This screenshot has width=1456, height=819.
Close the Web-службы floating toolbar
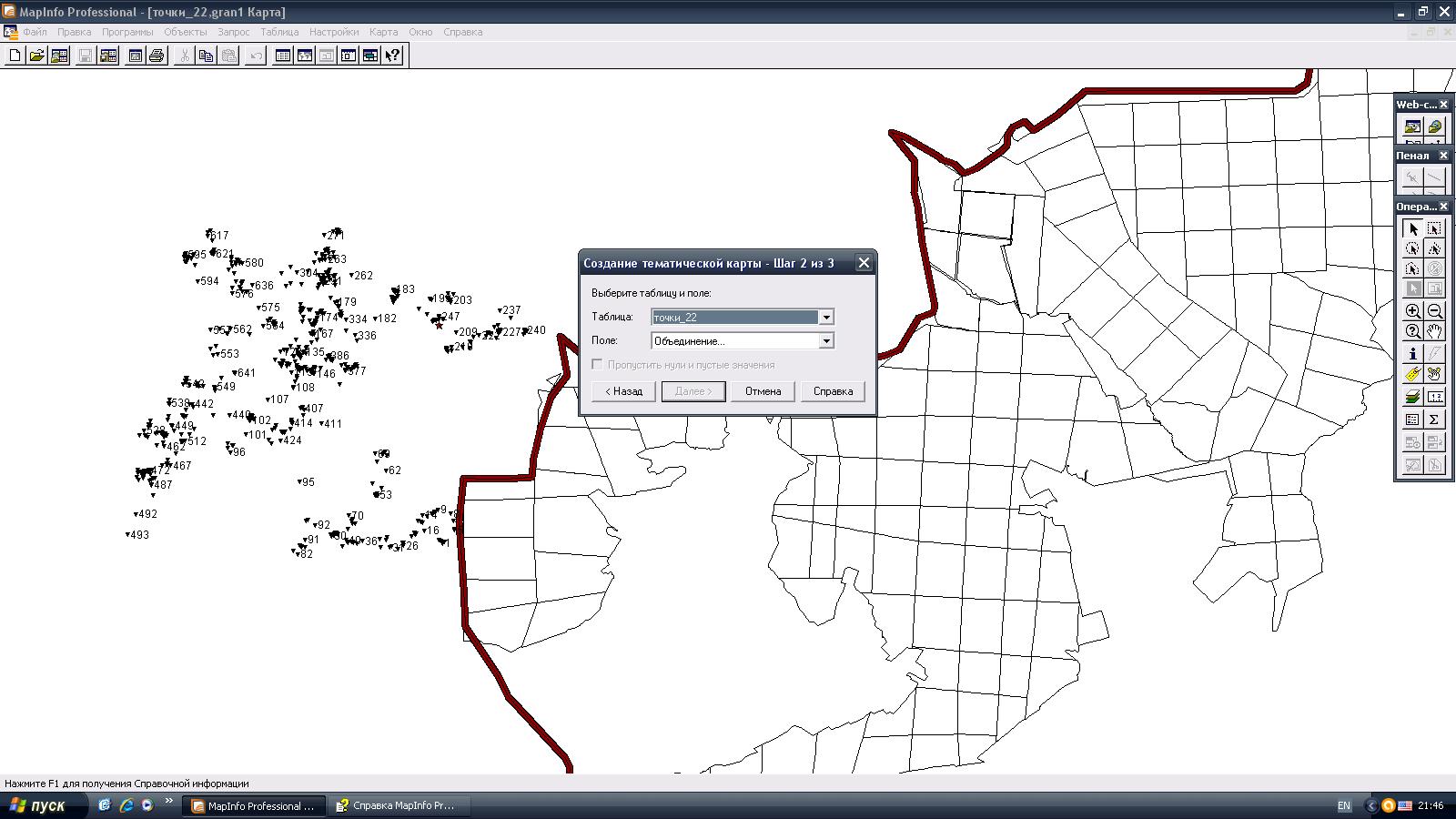pos(1443,105)
